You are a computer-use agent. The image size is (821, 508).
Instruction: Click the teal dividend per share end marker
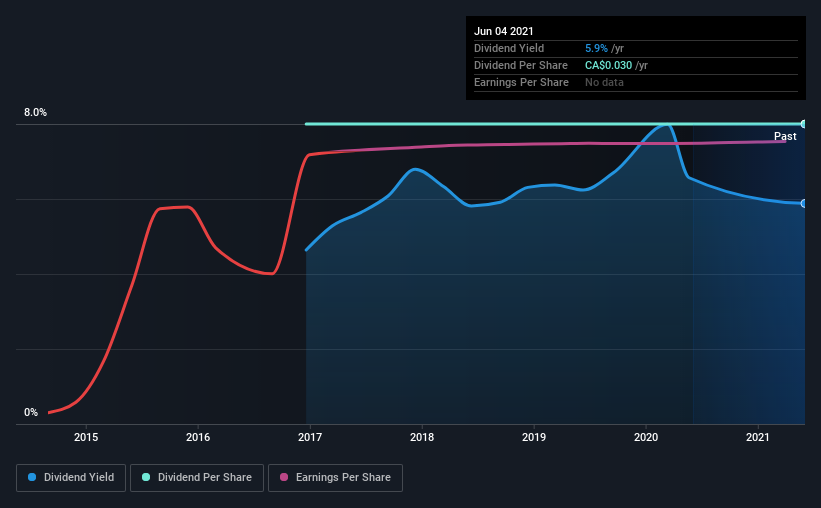click(x=803, y=124)
